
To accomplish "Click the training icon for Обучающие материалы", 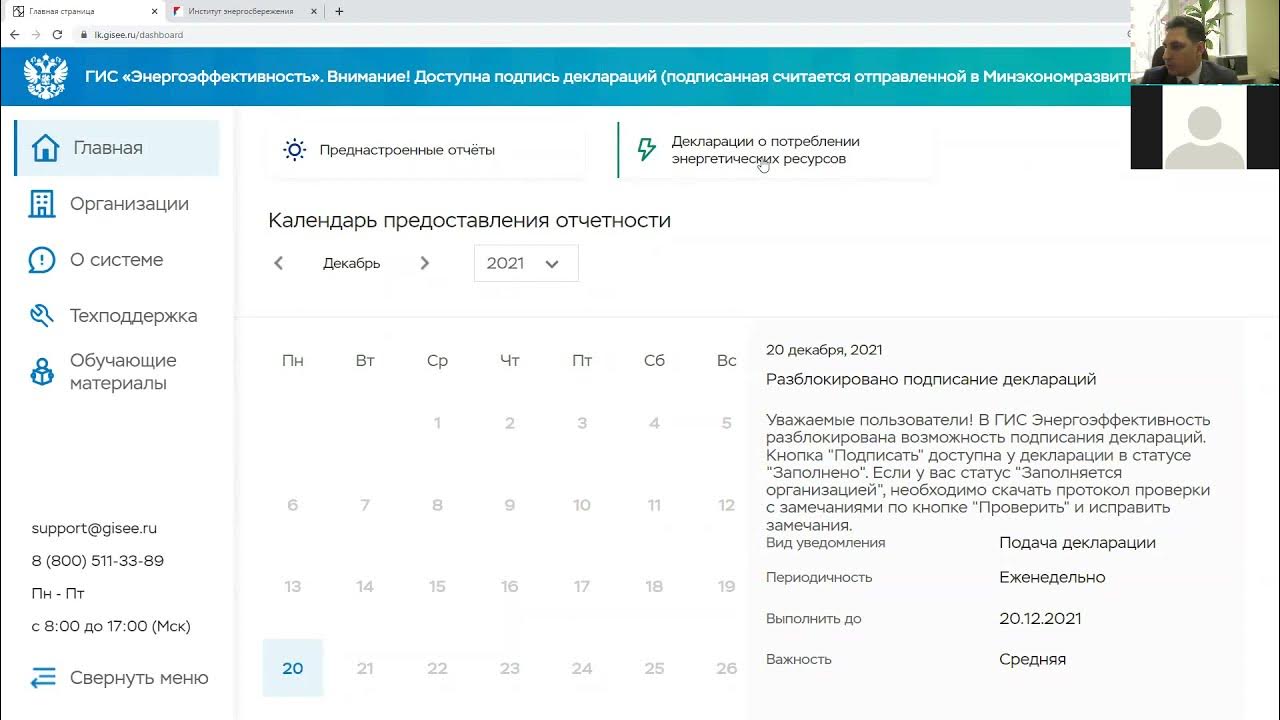I will (x=42, y=372).
